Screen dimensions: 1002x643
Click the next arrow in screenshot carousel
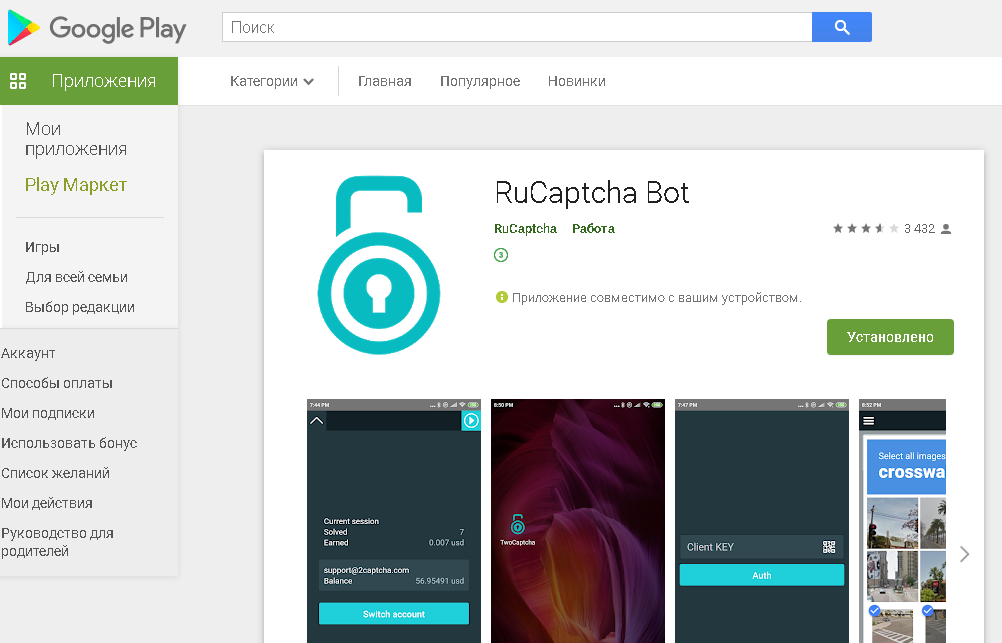point(964,554)
